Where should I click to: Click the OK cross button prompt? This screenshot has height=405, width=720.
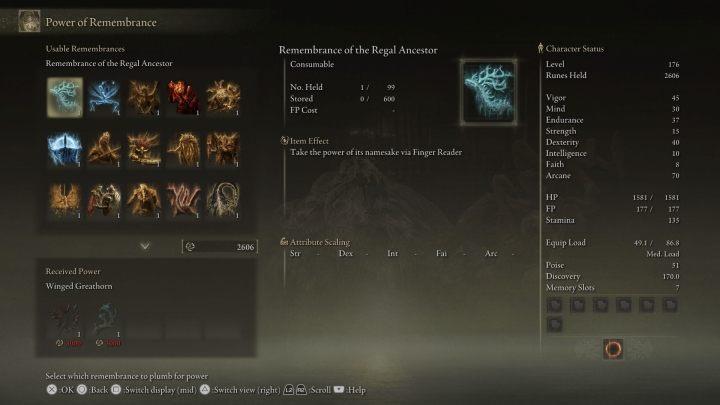pyautogui.click(x=52, y=389)
